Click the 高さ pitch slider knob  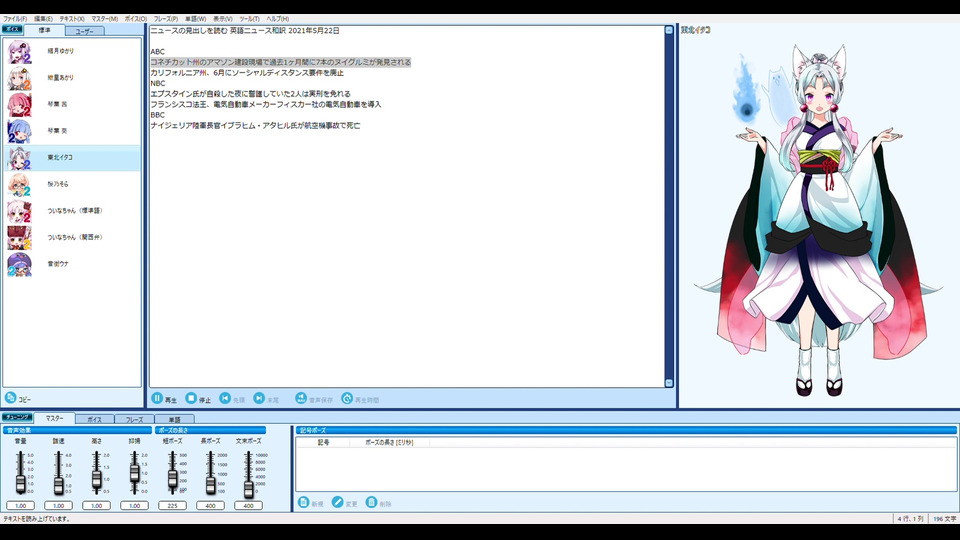click(97, 480)
